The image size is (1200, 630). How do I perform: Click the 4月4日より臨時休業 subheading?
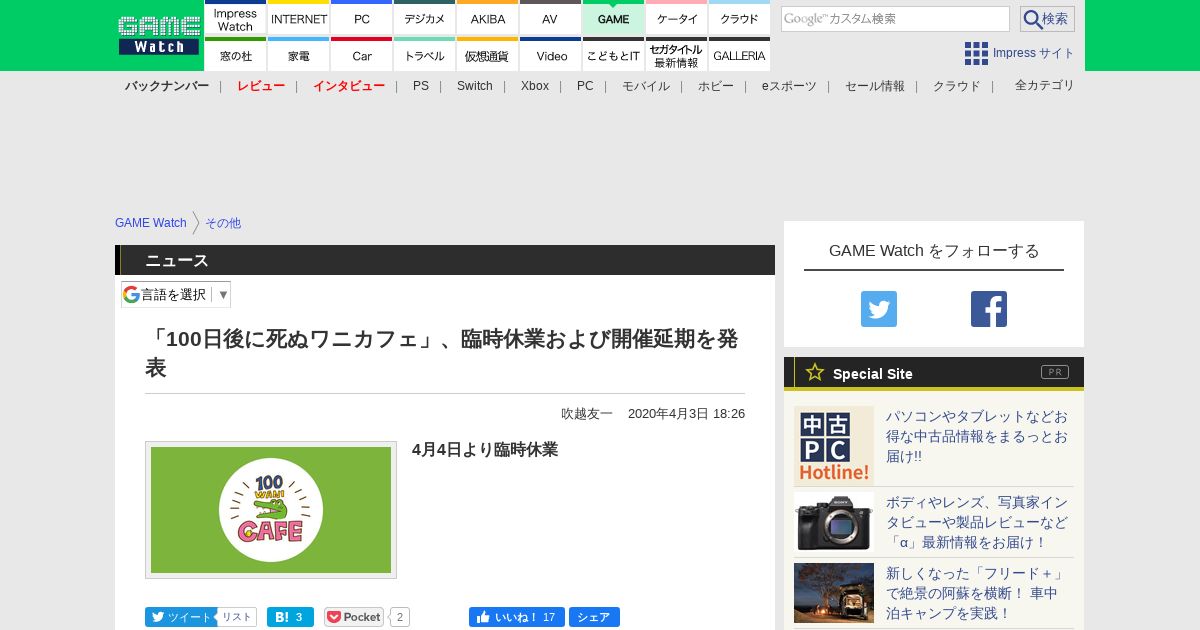(485, 450)
